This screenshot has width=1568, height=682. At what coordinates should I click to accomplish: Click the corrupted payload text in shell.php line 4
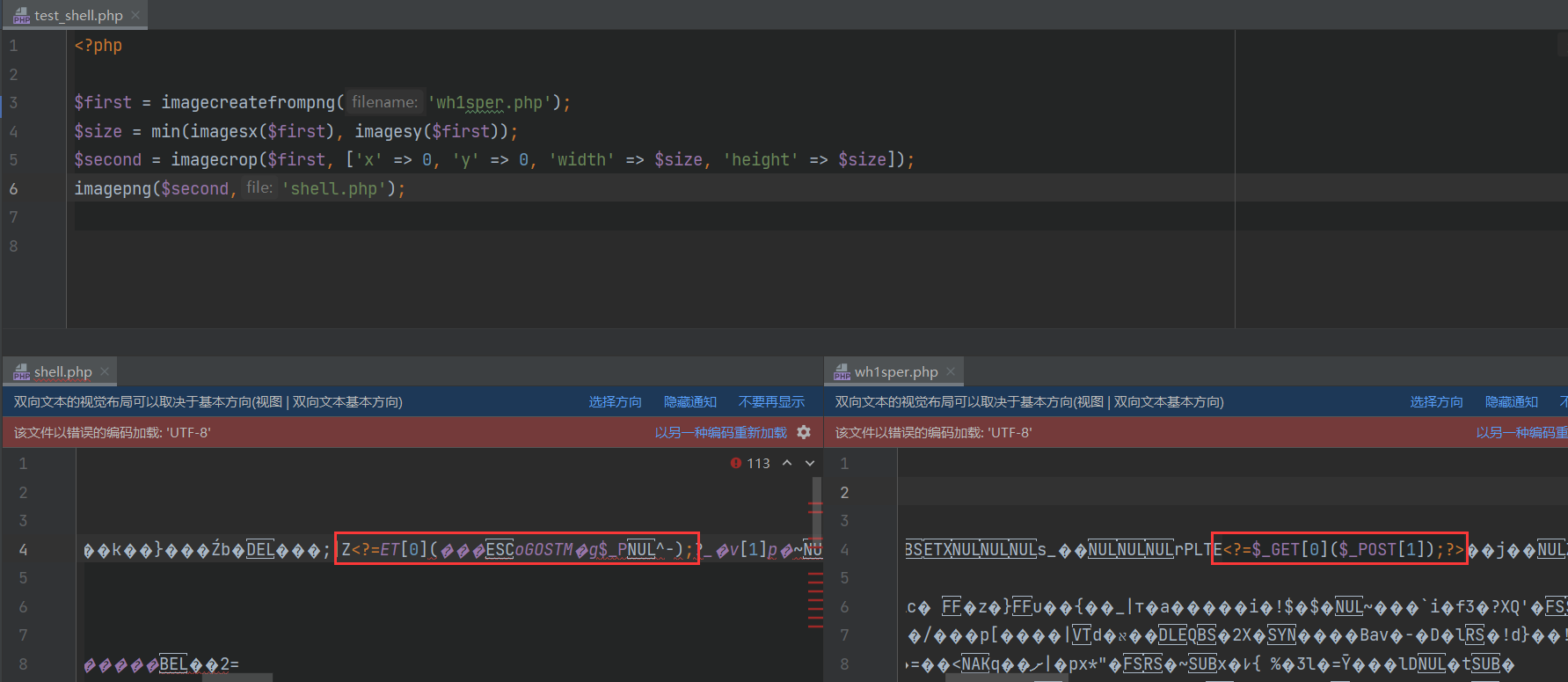click(x=517, y=549)
